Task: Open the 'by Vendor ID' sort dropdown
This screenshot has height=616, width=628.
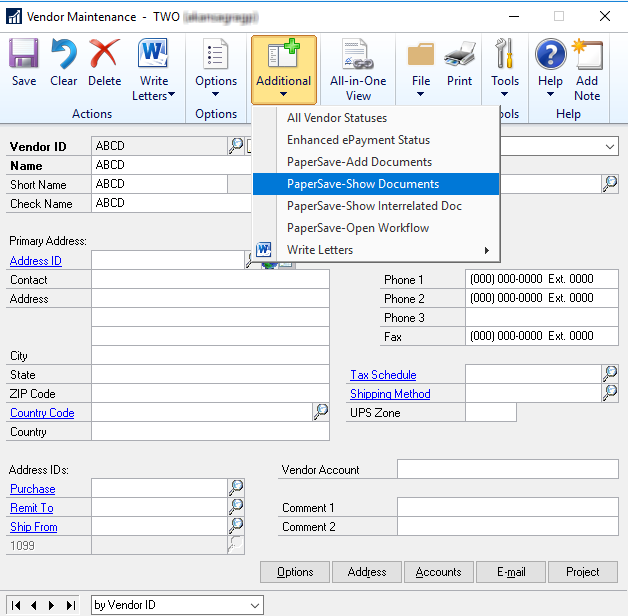Action: [x=255, y=605]
